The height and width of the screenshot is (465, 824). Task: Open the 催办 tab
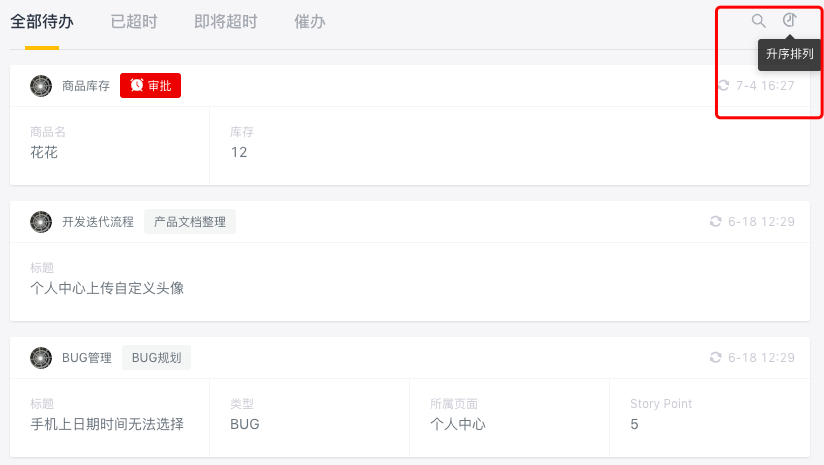pyautogui.click(x=310, y=22)
